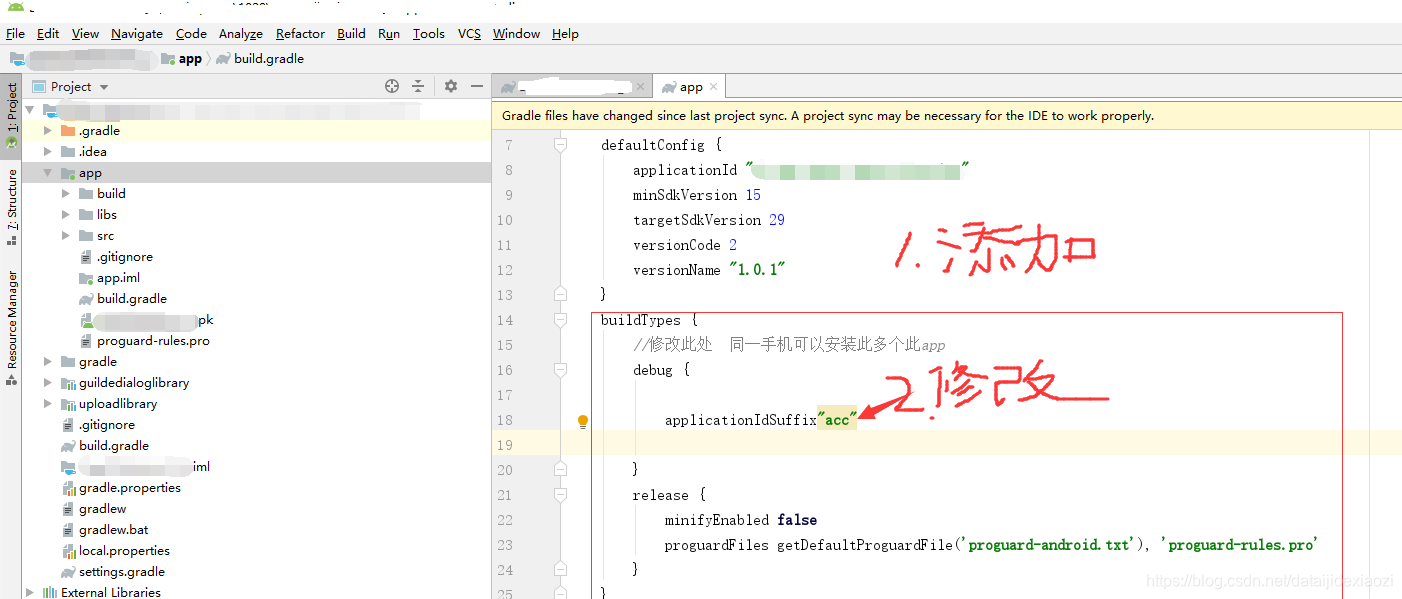1402x599 pixels.
Task: Expand the guildedialoglibrary module
Action: point(47,383)
